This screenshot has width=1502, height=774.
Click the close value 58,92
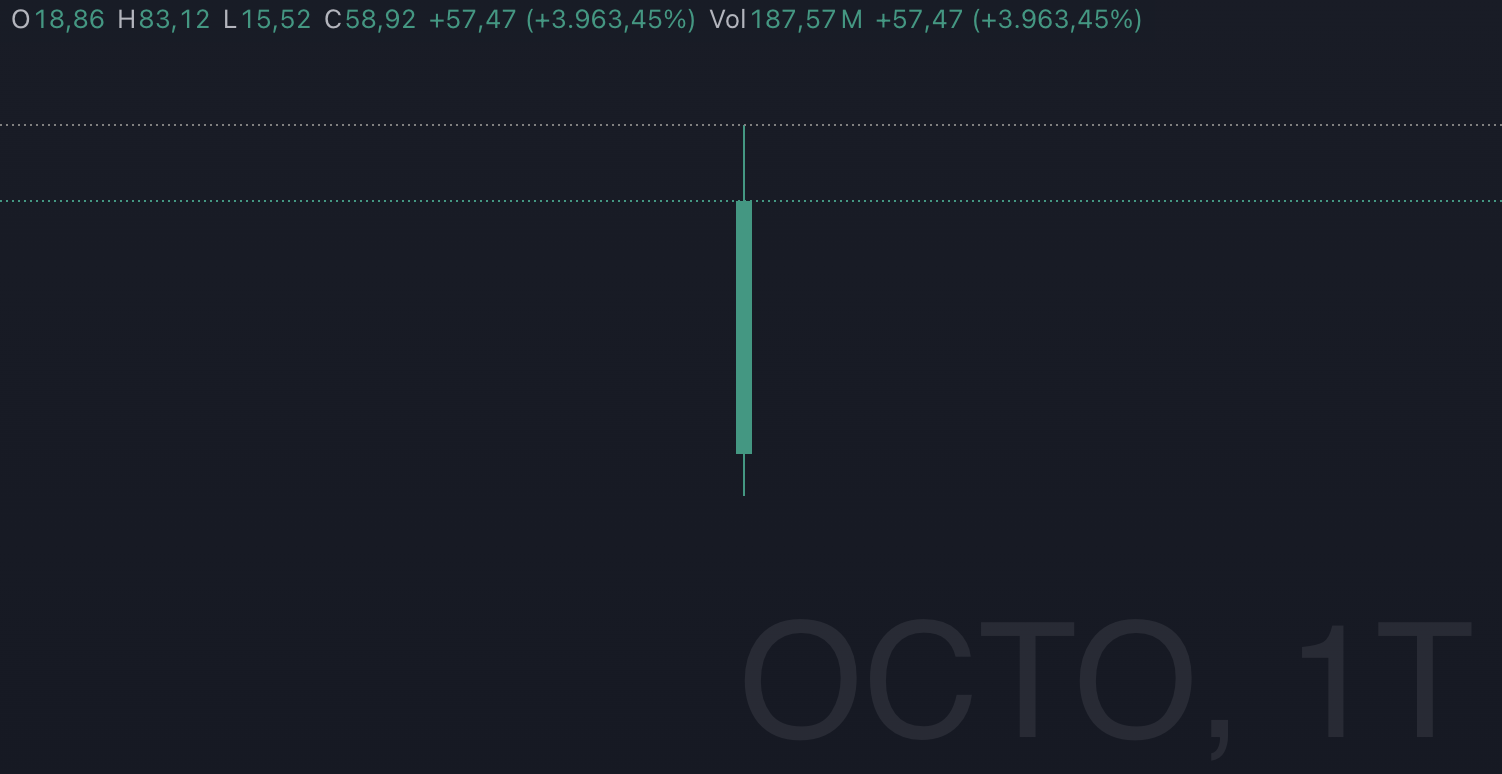(x=380, y=19)
